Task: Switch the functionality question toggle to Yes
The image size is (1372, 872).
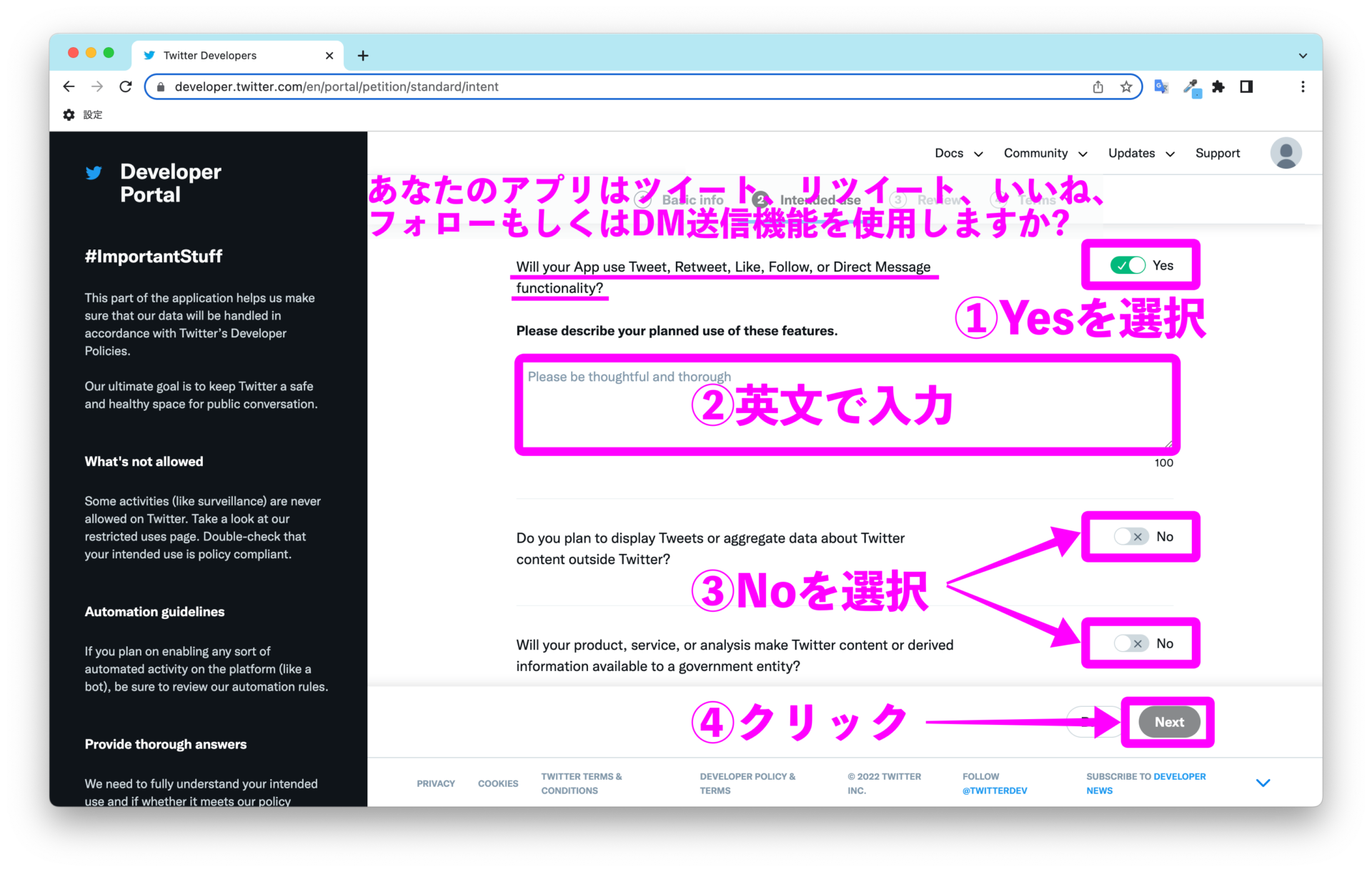Action: tap(1128, 264)
